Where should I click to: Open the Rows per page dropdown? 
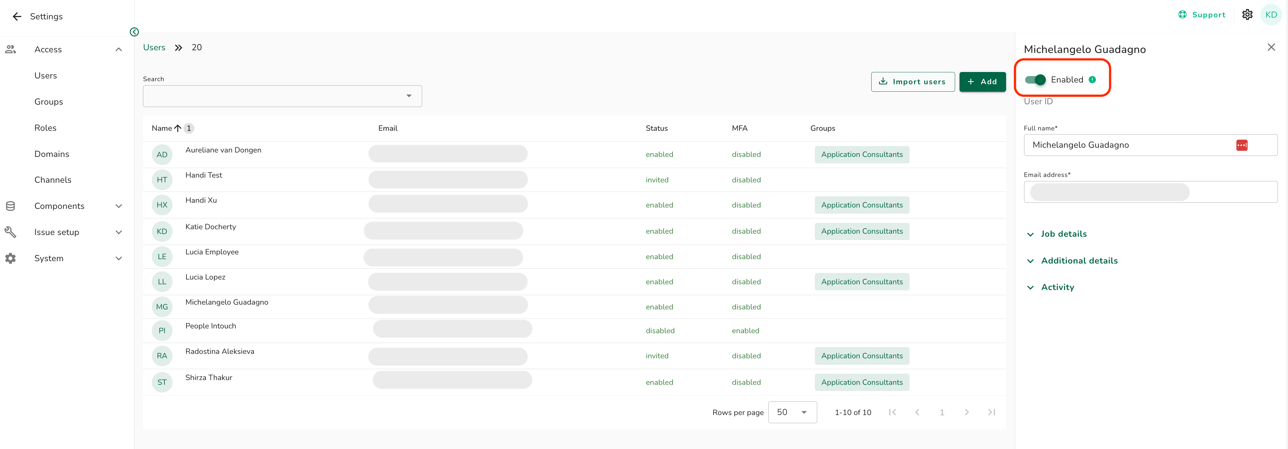[x=792, y=412]
